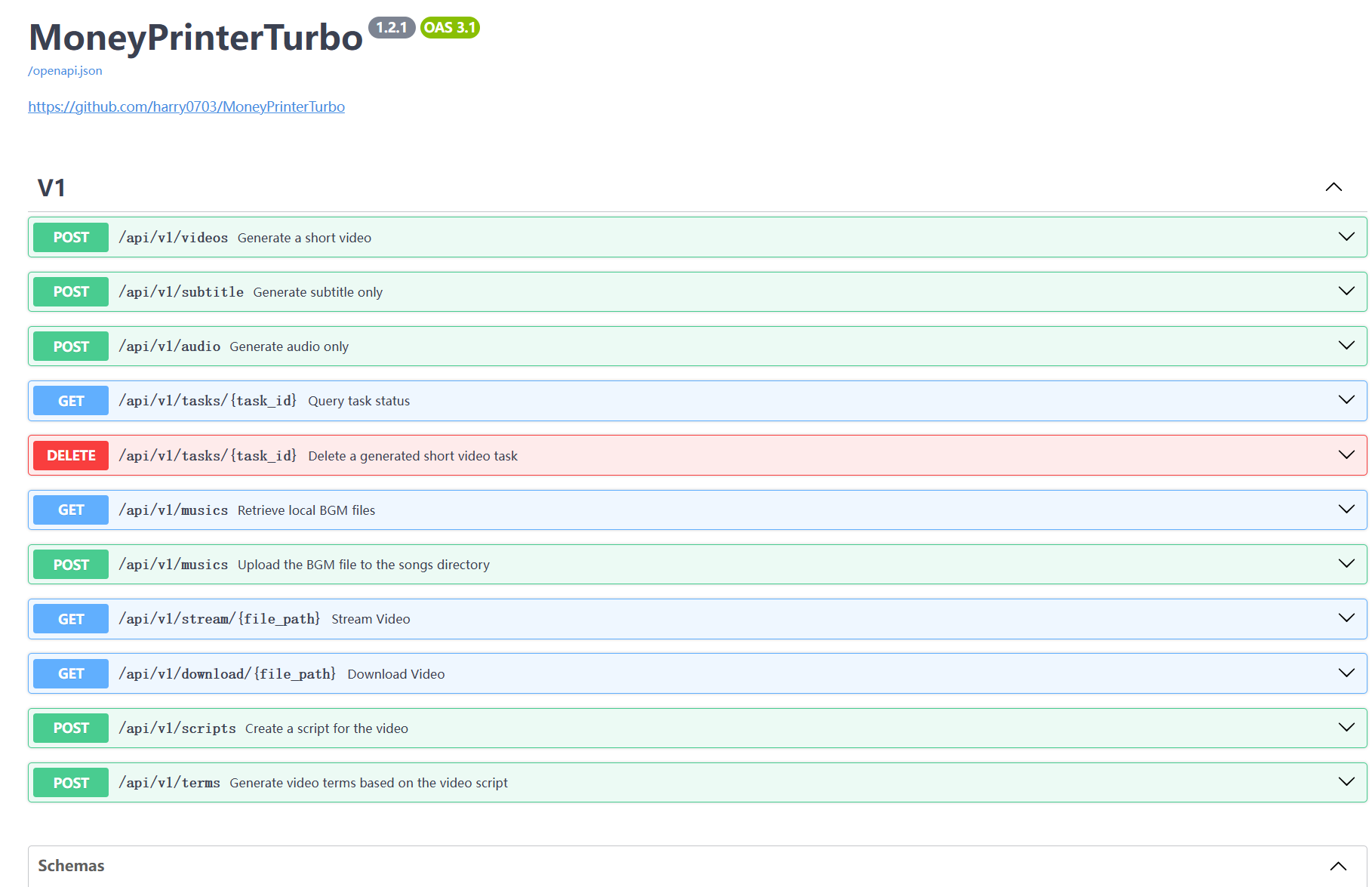Click the GET badge for the stream endpoint

tap(70, 618)
